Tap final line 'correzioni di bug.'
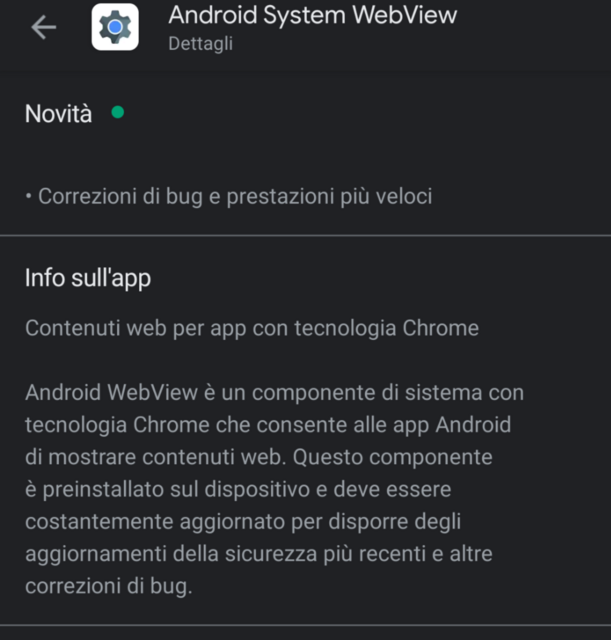The width and height of the screenshot is (611, 640). point(109,587)
